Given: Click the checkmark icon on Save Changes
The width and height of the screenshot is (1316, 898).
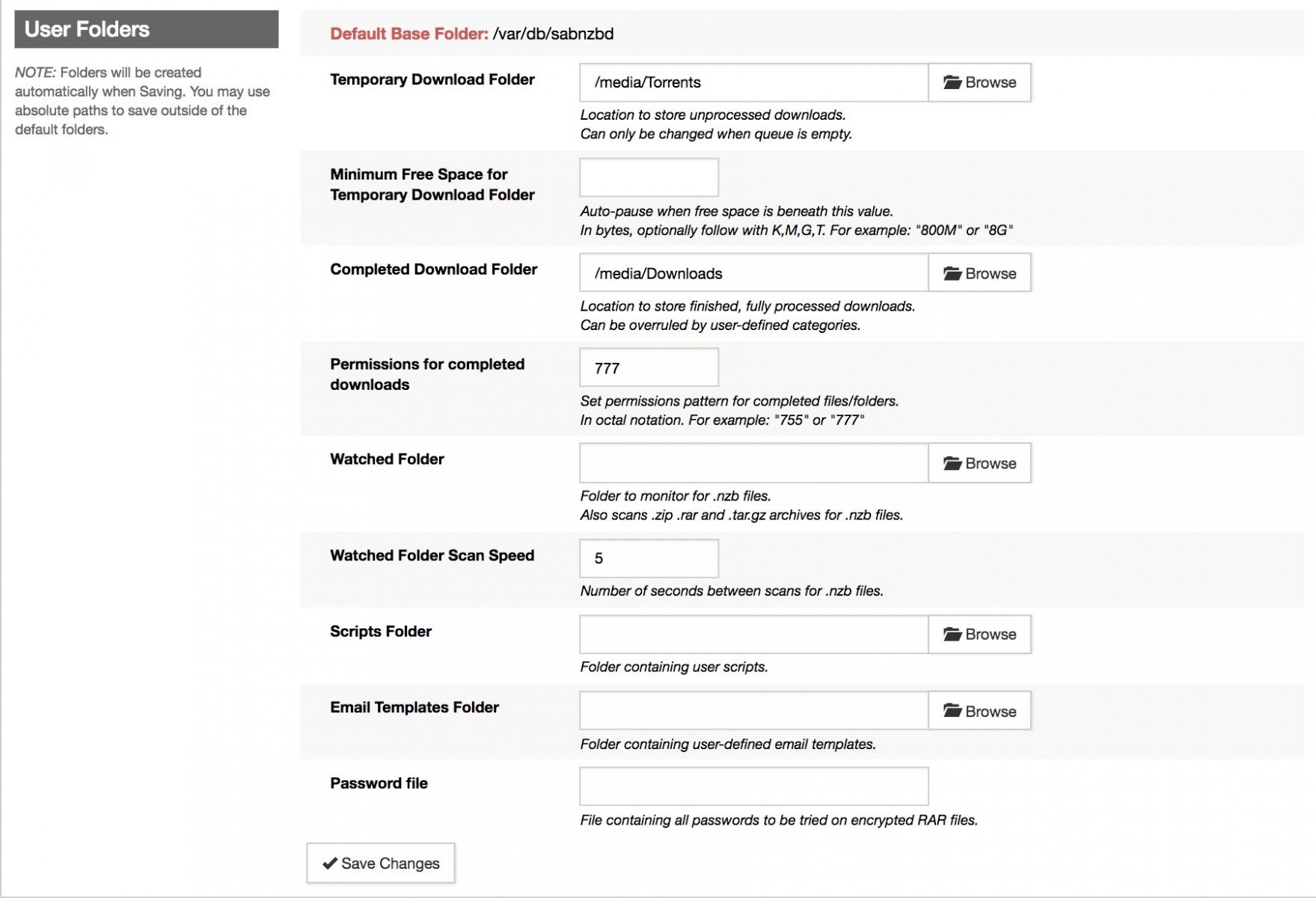Looking at the screenshot, I should pos(329,864).
